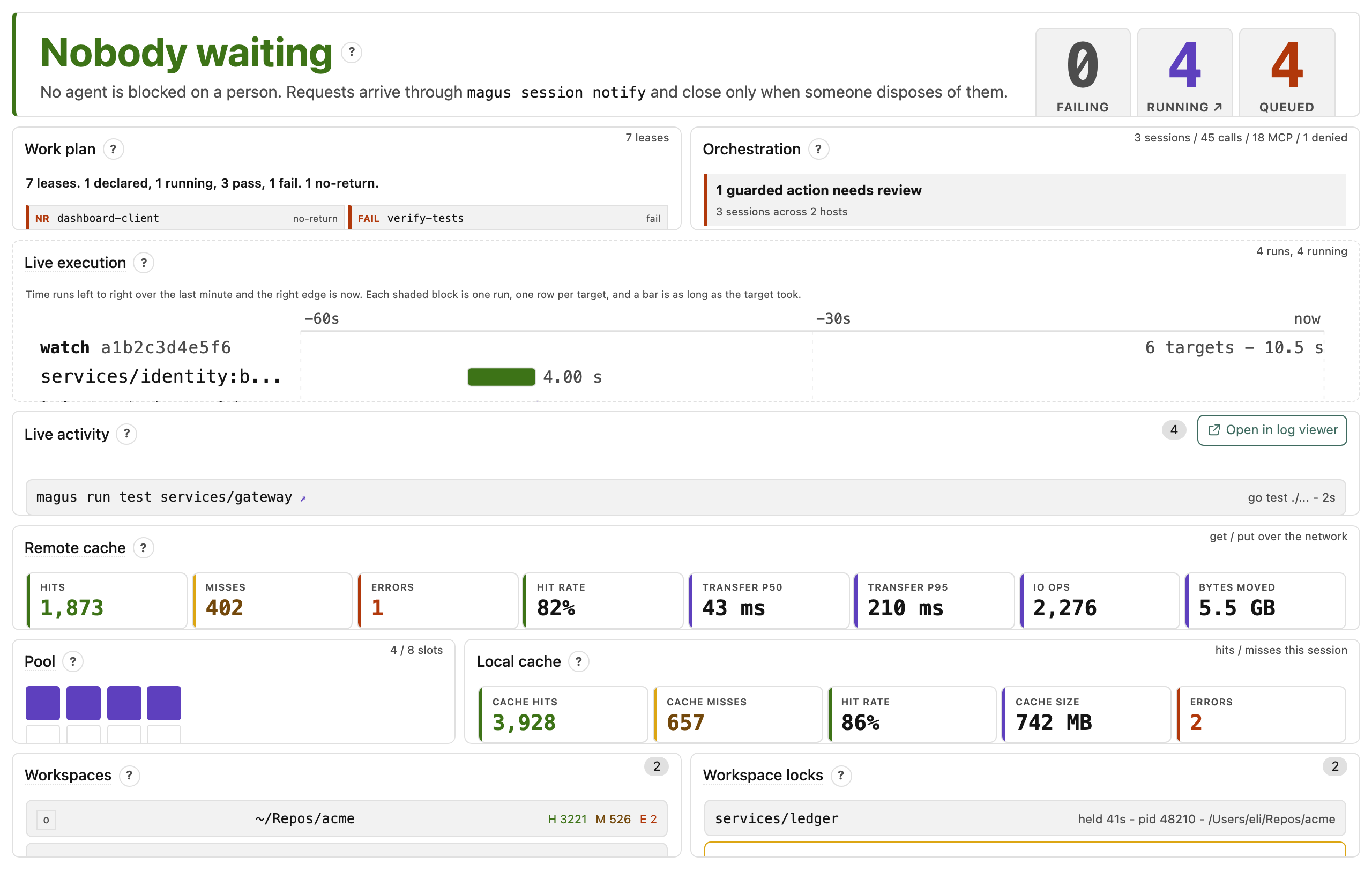This screenshot has width=1372, height=879.
Task: Open Live execution help question mark
Action: tap(144, 263)
